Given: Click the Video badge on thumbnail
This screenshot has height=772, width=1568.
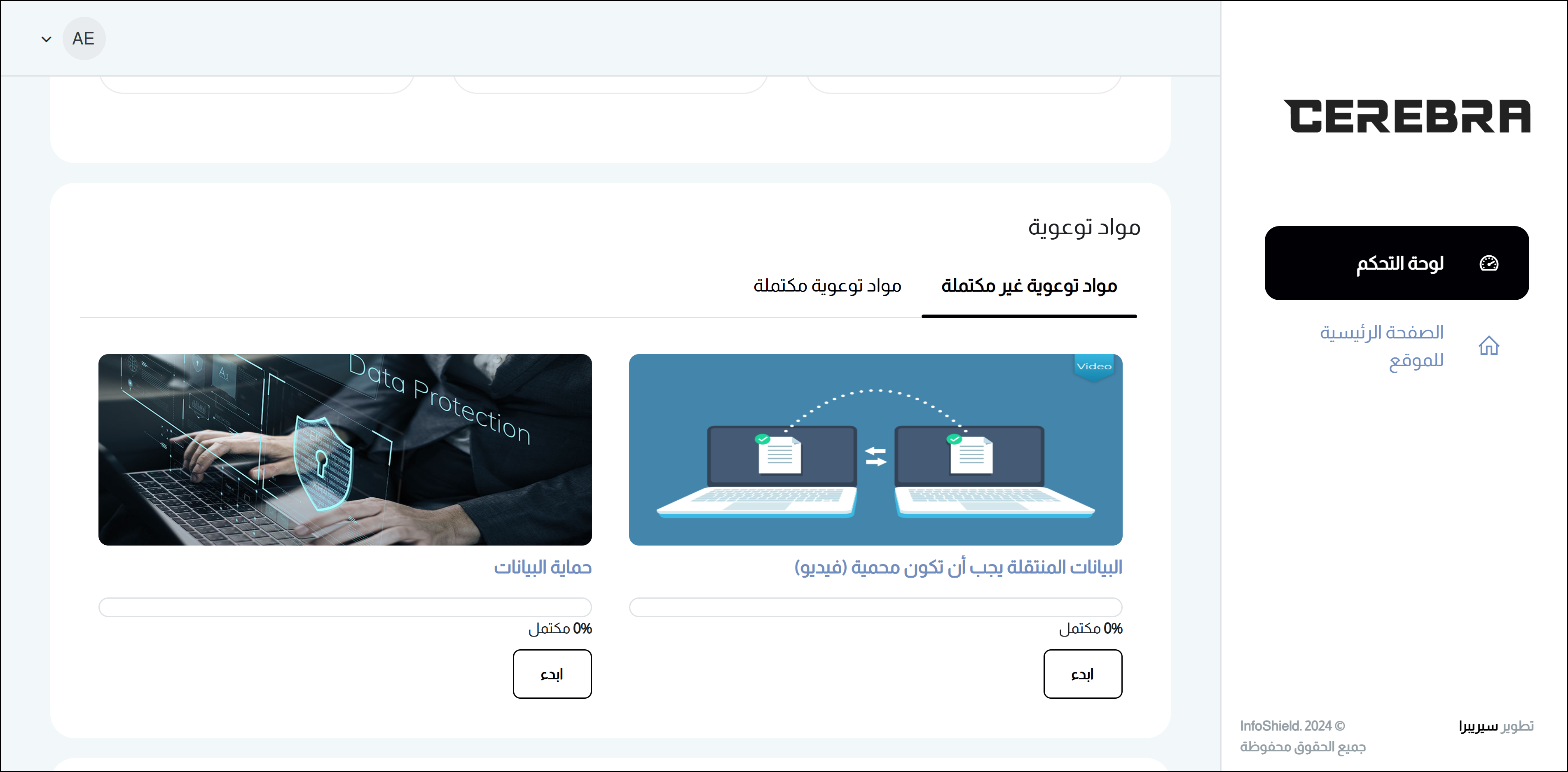Looking at the screenshot, I should [x=1094, y=367].
